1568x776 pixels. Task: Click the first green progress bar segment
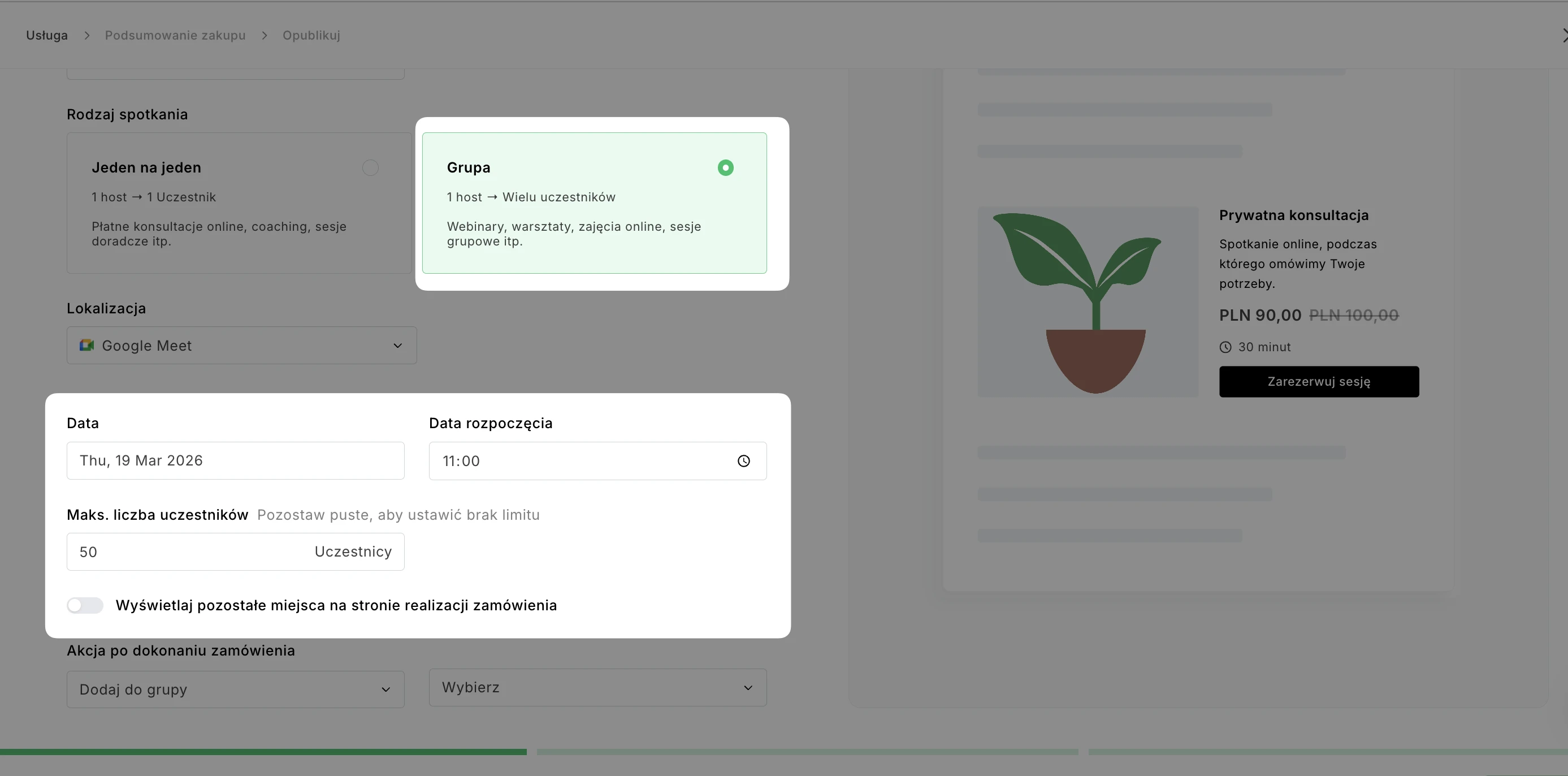(x=263, y=752)
